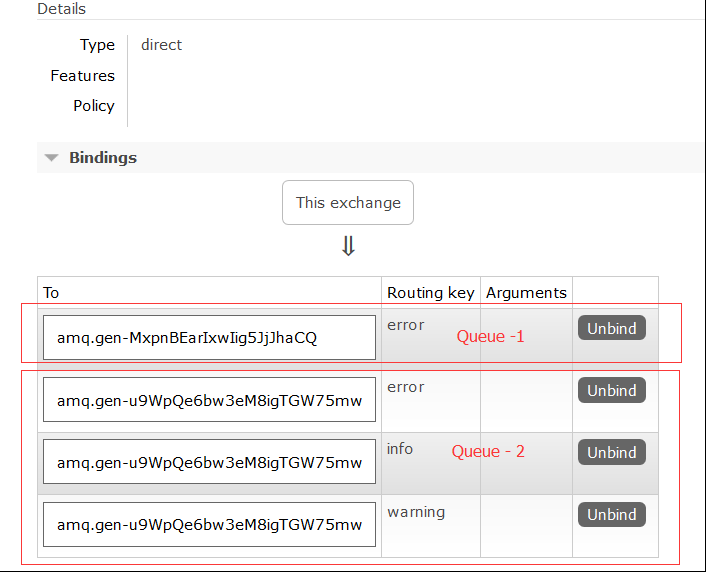Click the Features label

coord(82,76)
